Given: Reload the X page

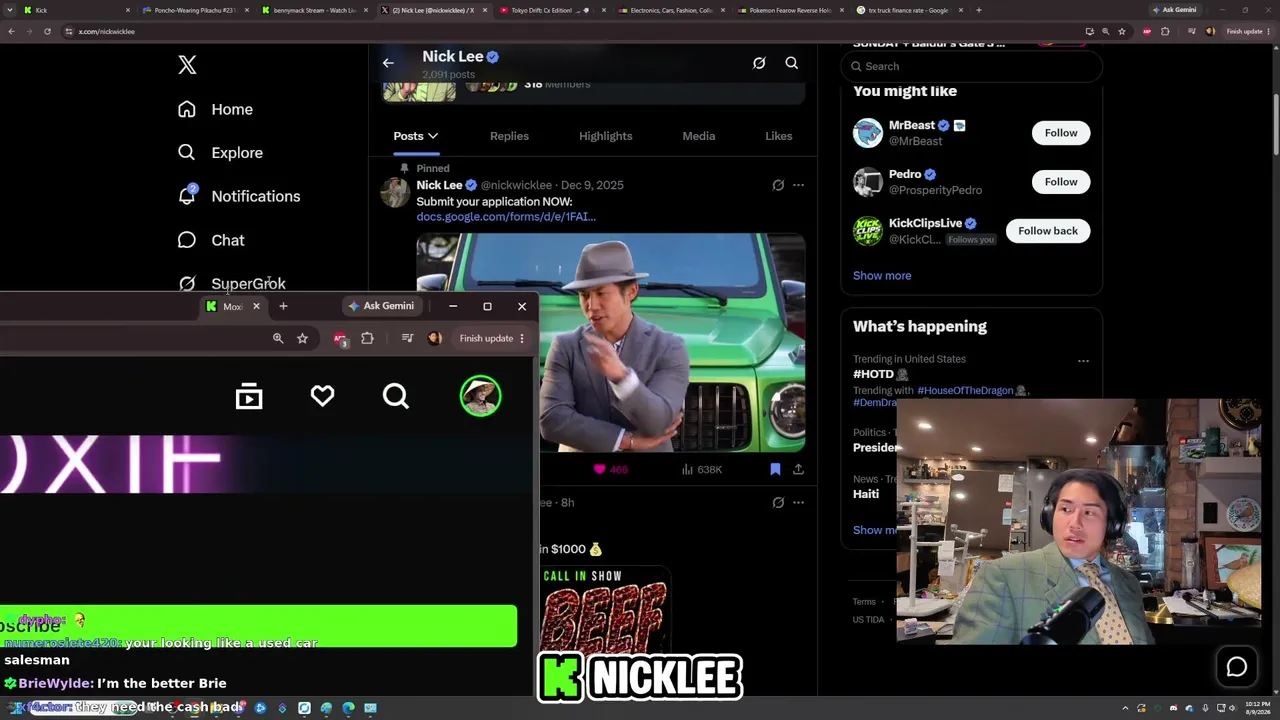Looking at the screenshot, I should coord(47,31).
